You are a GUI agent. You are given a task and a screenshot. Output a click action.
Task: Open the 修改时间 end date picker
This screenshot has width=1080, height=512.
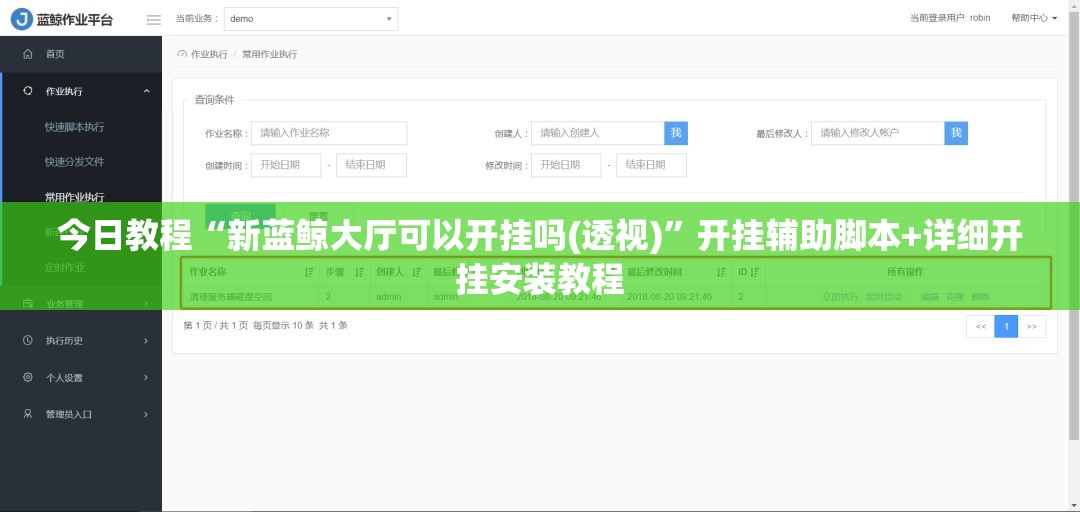(x=652, y=165)
